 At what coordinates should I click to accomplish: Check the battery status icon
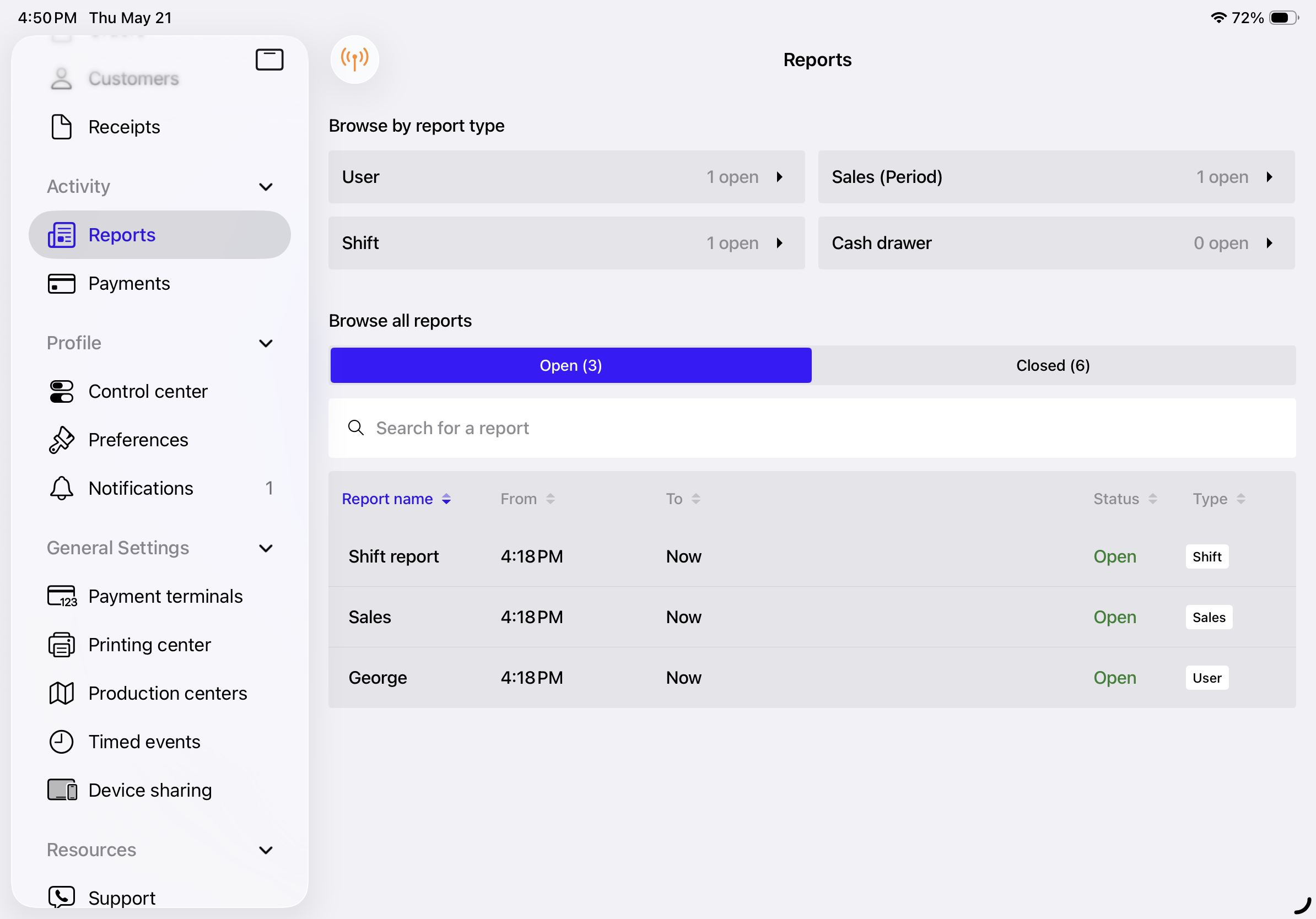pos(1284,18)
